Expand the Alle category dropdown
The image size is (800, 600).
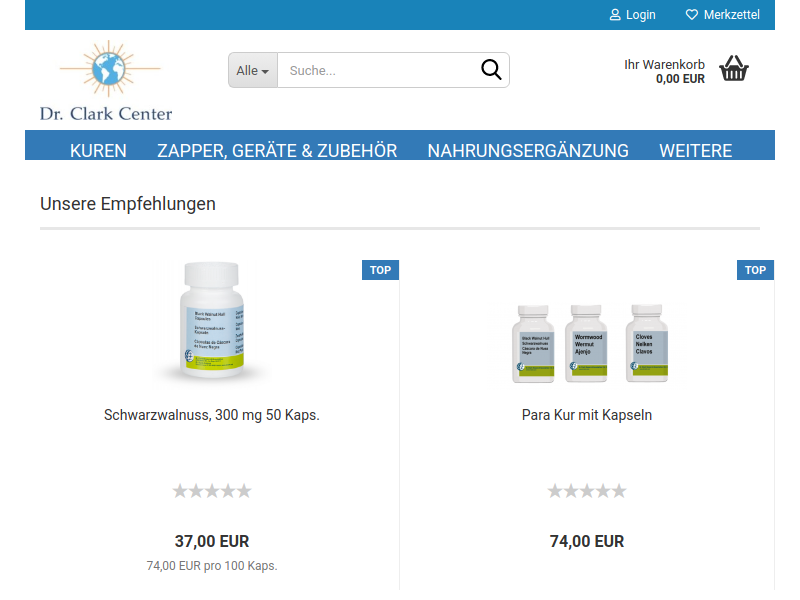coord(253,70)
